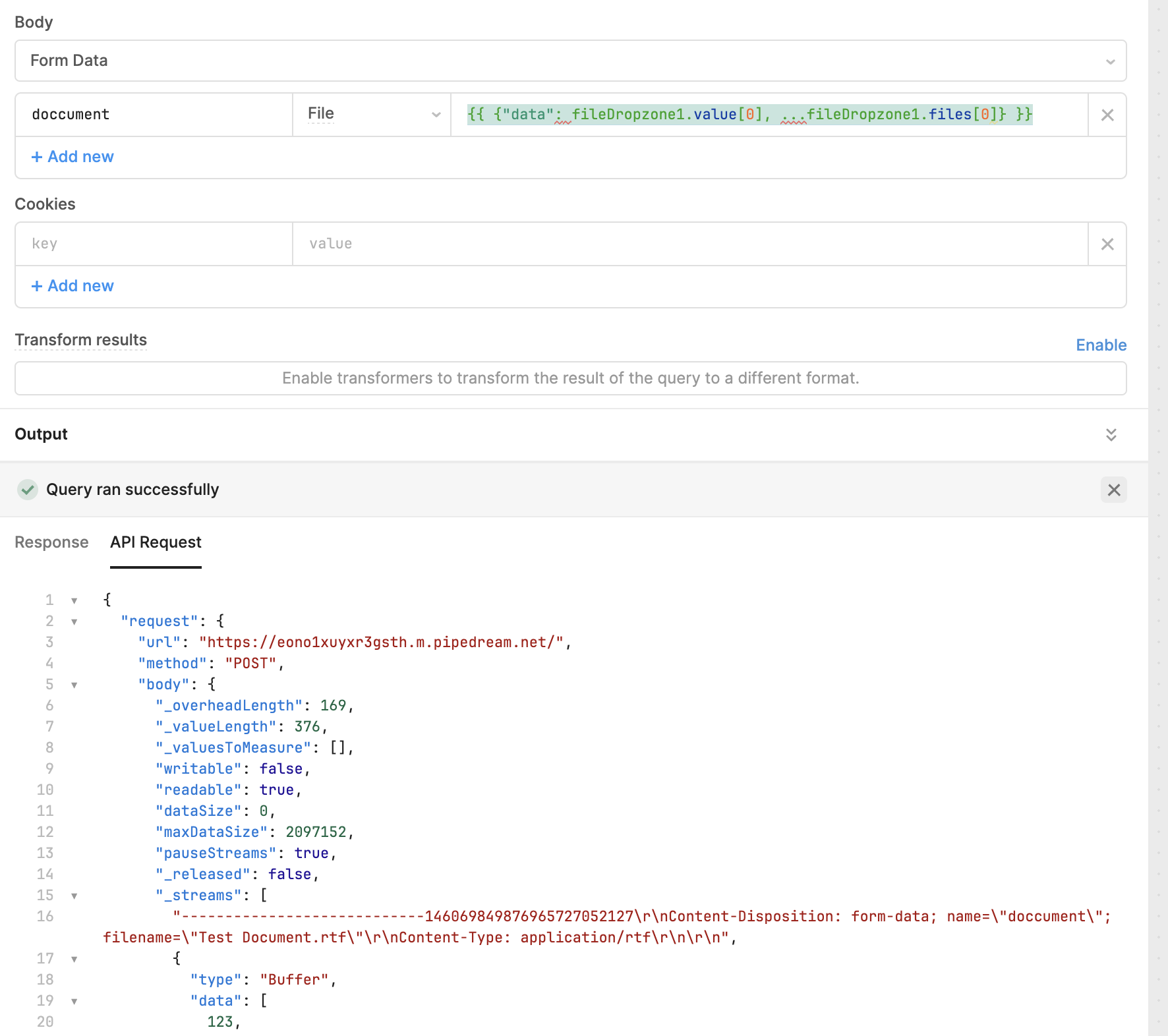Click the "POST" method value
1168x1036 pixels.
click(x=250, y=664)
